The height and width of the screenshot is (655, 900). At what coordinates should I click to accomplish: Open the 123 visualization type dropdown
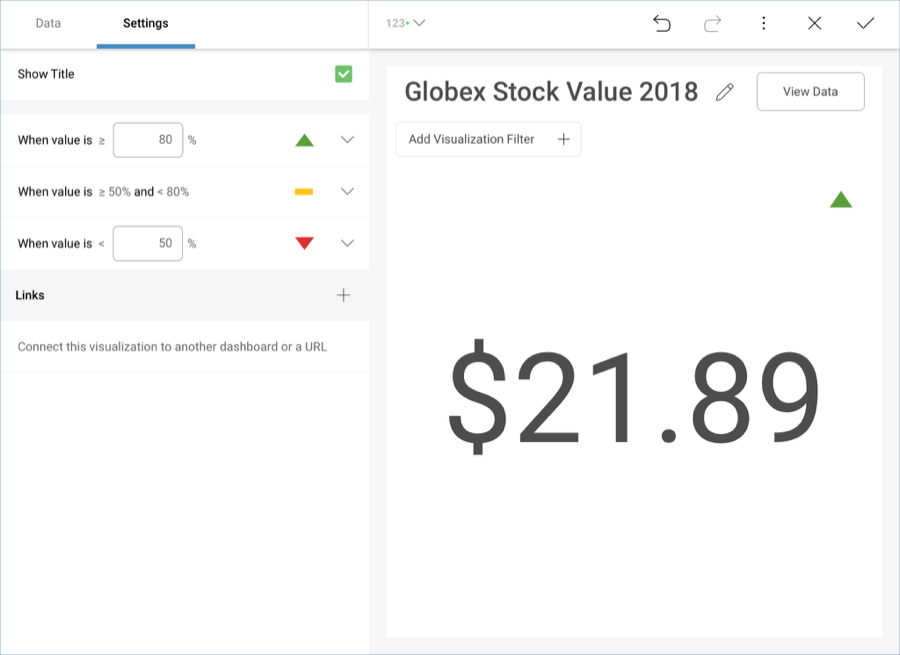406,23
